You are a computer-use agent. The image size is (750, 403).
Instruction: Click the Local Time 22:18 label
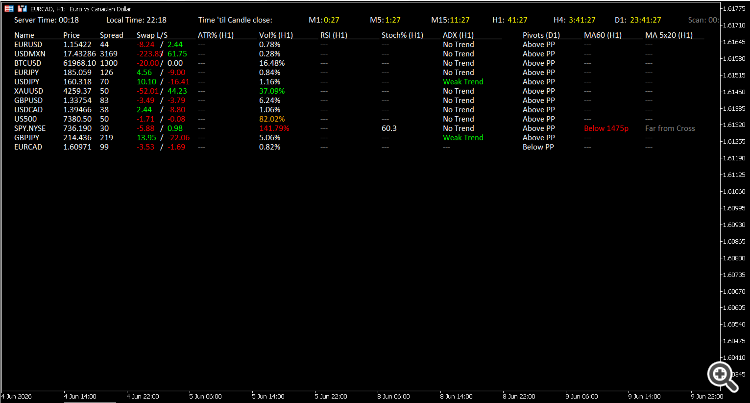(136, 20)
